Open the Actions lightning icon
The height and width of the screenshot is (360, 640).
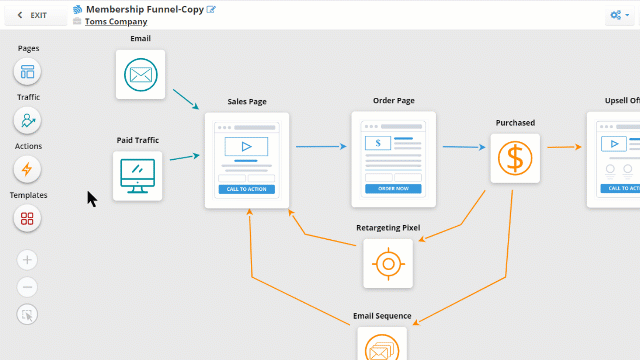point(27,169)
